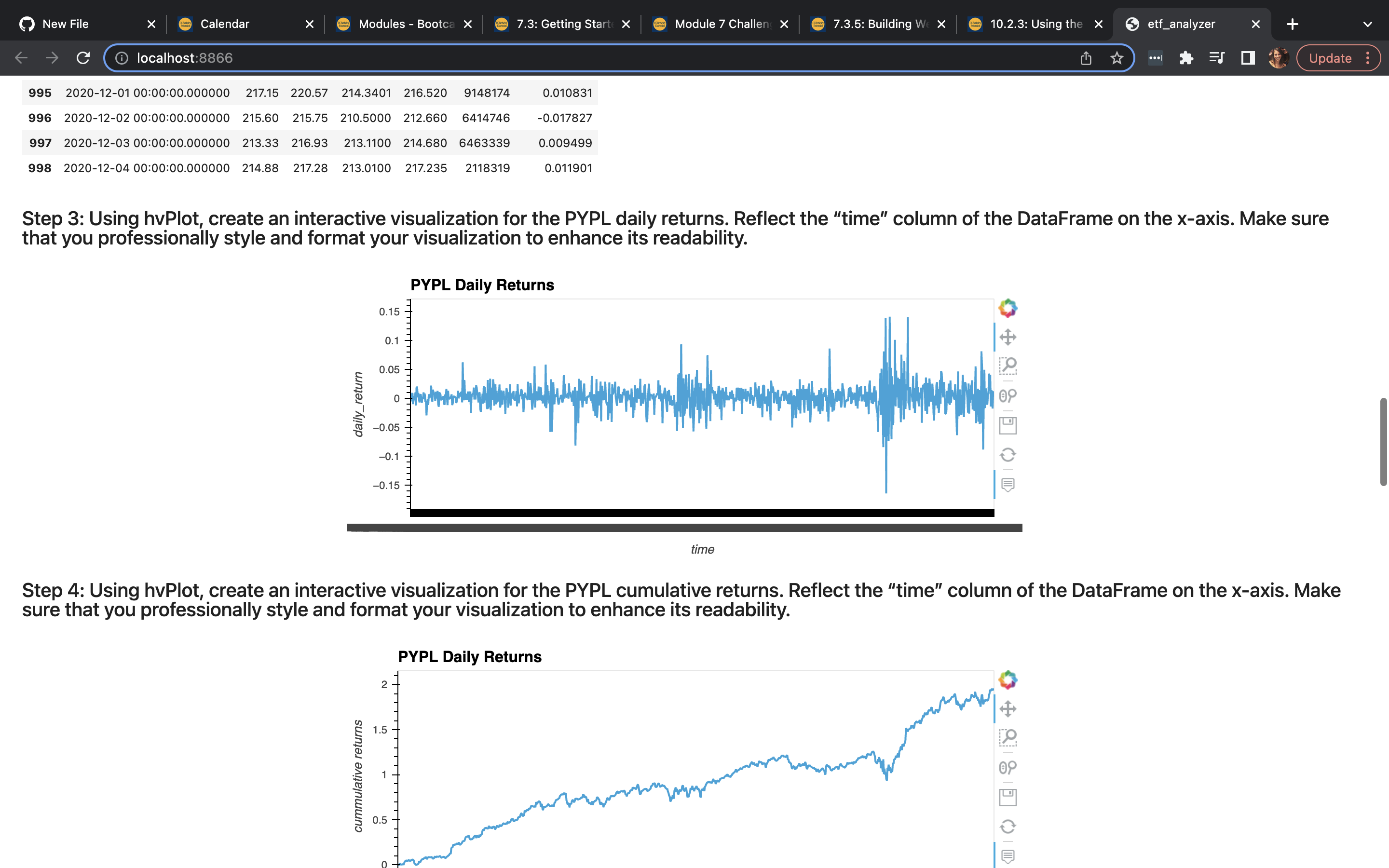Select Pan tool on cumulative returns plot
The width and height of the screenshot is (1389, 868).
(x=1008, y=708)
